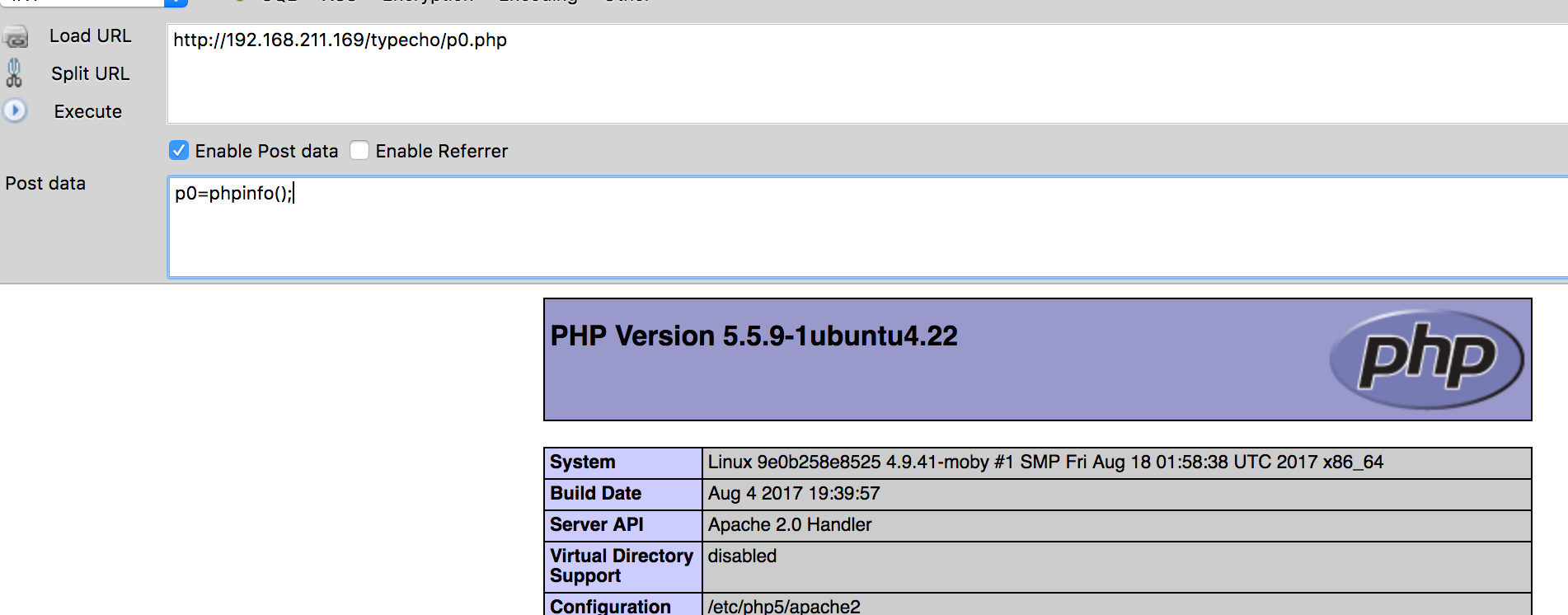Click into the Post data text area
Image resolution: width=1568 pixels, height=615 pixels.
coord(868,227)
